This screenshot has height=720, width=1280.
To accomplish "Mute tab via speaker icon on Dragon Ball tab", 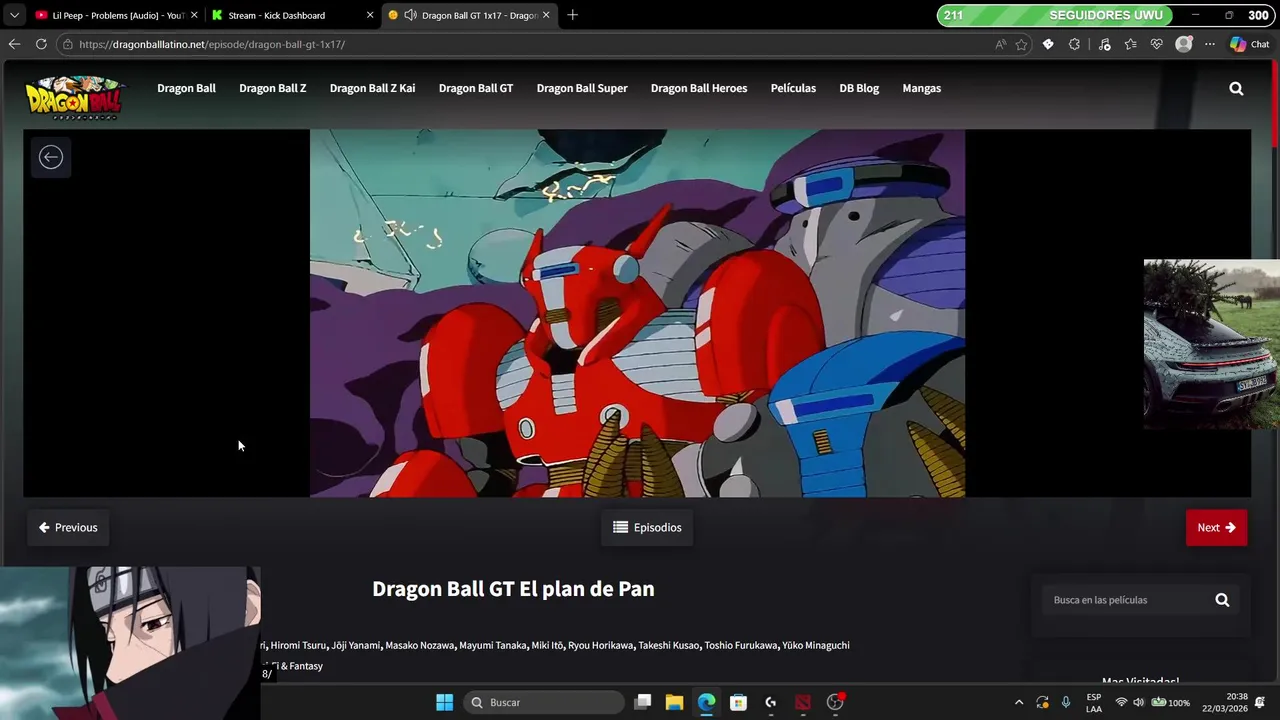I will (410, 15).
